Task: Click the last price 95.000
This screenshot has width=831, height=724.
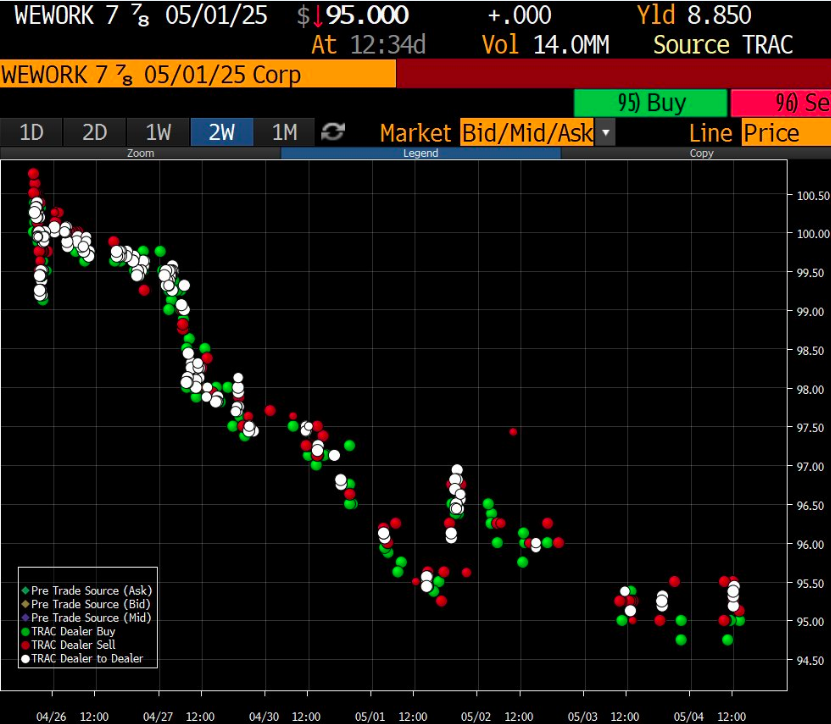Action: pos(367,15)
